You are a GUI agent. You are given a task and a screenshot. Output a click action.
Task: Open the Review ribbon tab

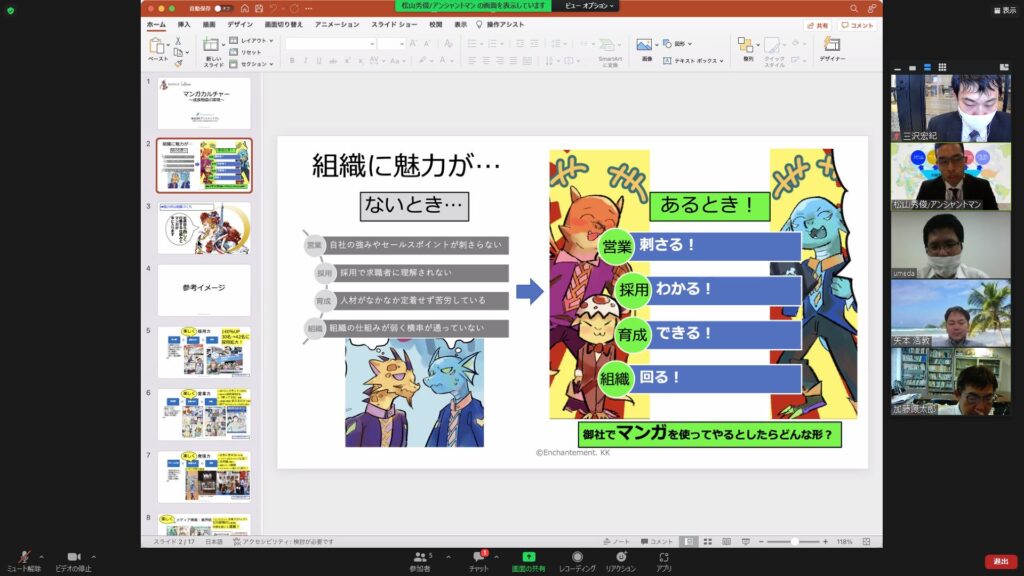click(436, 24)
